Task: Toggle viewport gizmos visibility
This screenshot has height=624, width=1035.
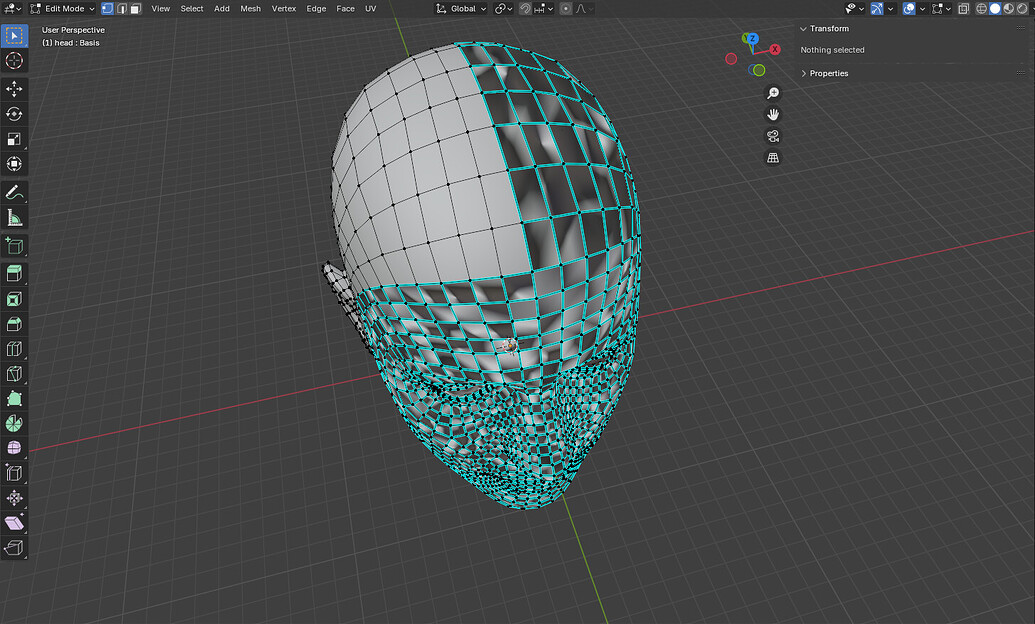Action: pos(877,9)
